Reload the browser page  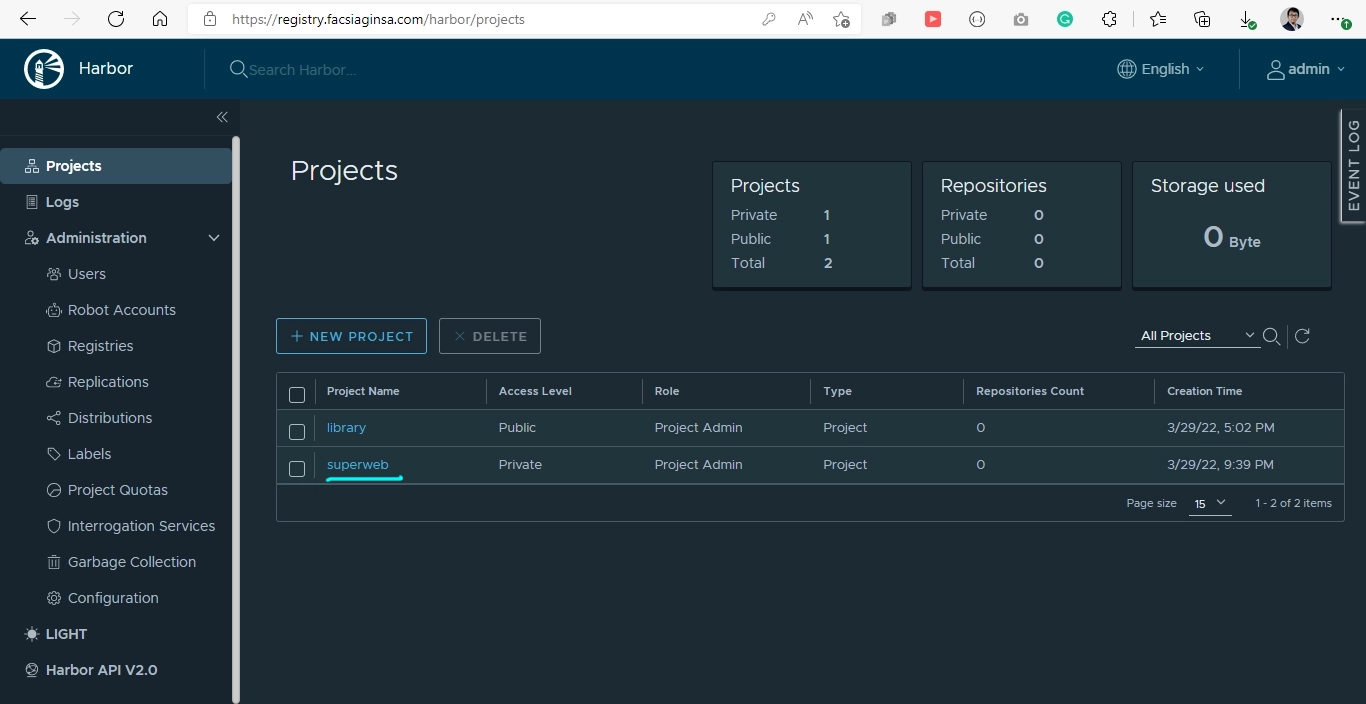tap(116, 19)
